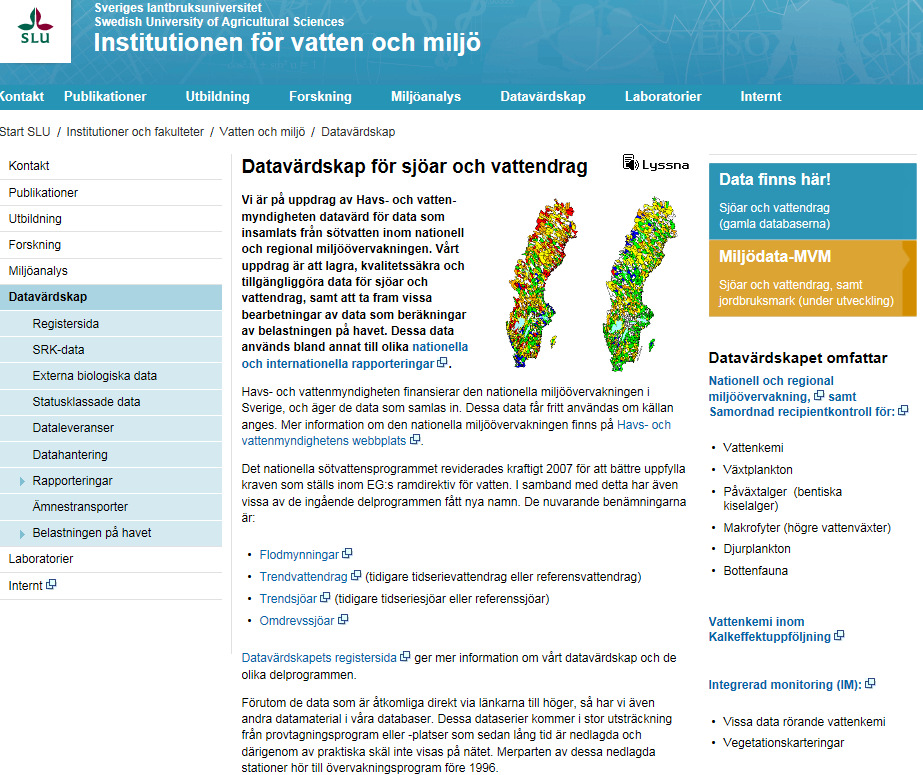Screen dimensions: 923x775
Task: Open Datavärdskap in top navigation bar
Action: (x=543, y=97)
